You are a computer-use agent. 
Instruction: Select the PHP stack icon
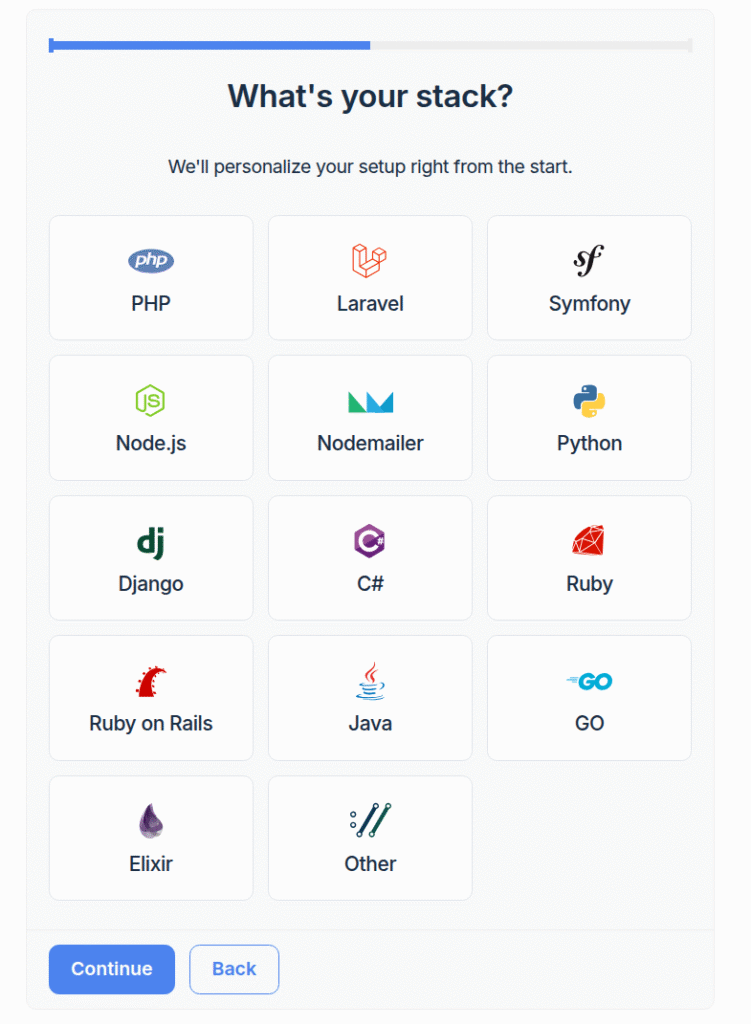[x=150, y=260]
